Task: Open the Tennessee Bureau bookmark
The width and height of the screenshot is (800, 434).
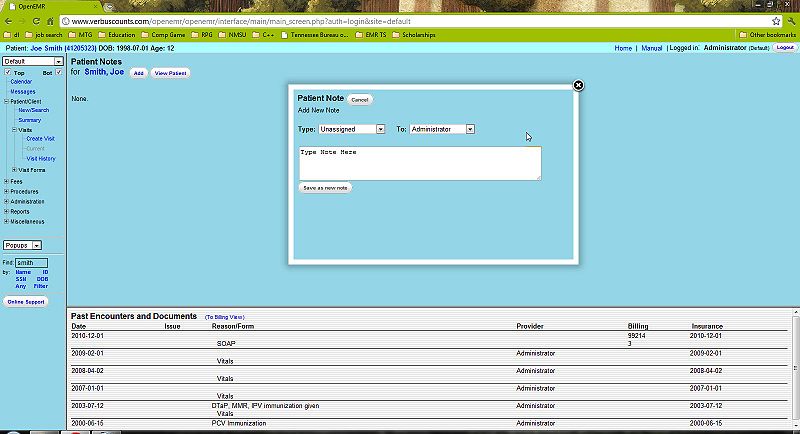Action: click(x=315, y=35)
